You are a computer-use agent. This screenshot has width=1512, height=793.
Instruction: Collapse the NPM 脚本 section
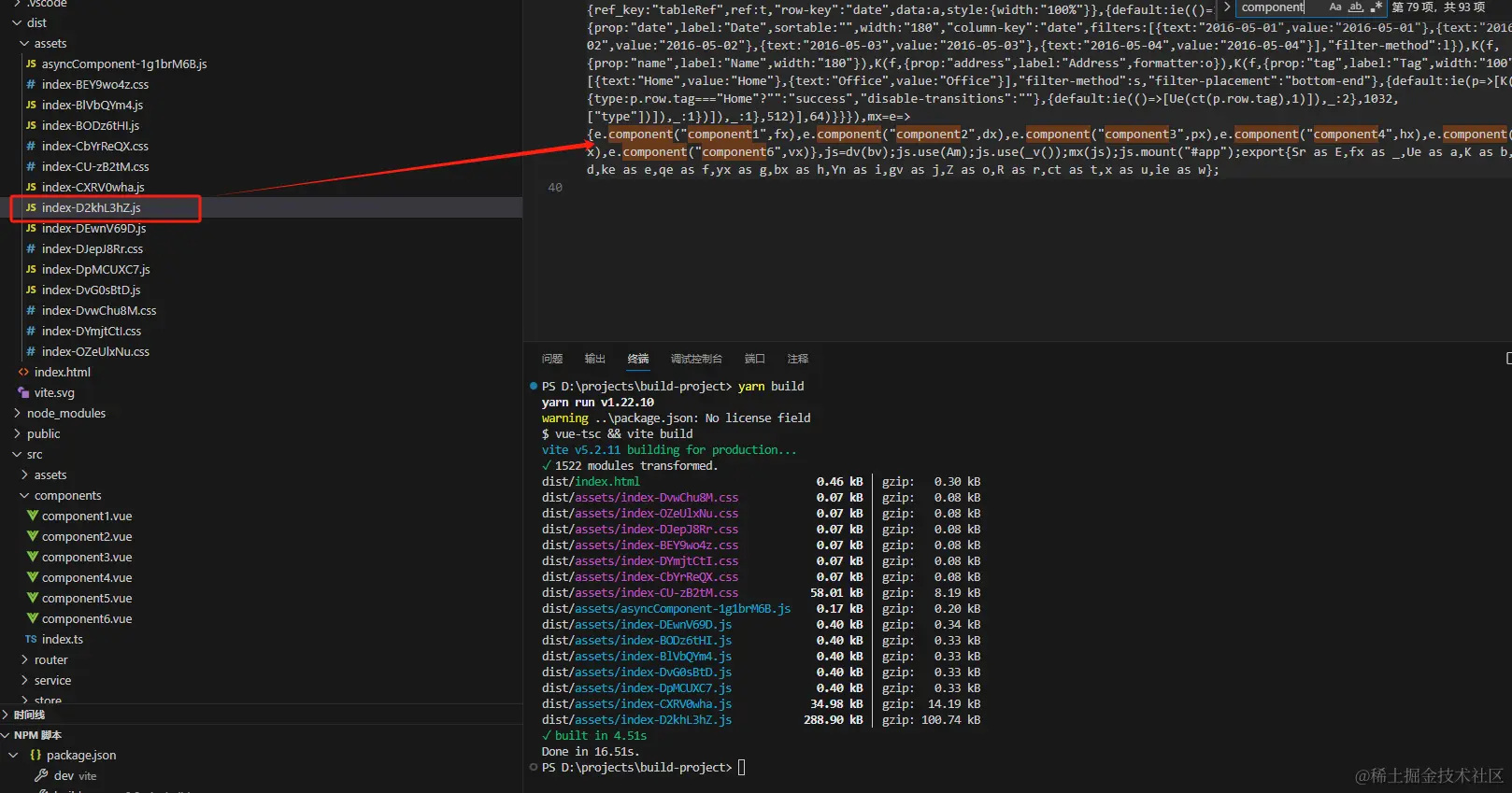[7, 735]
